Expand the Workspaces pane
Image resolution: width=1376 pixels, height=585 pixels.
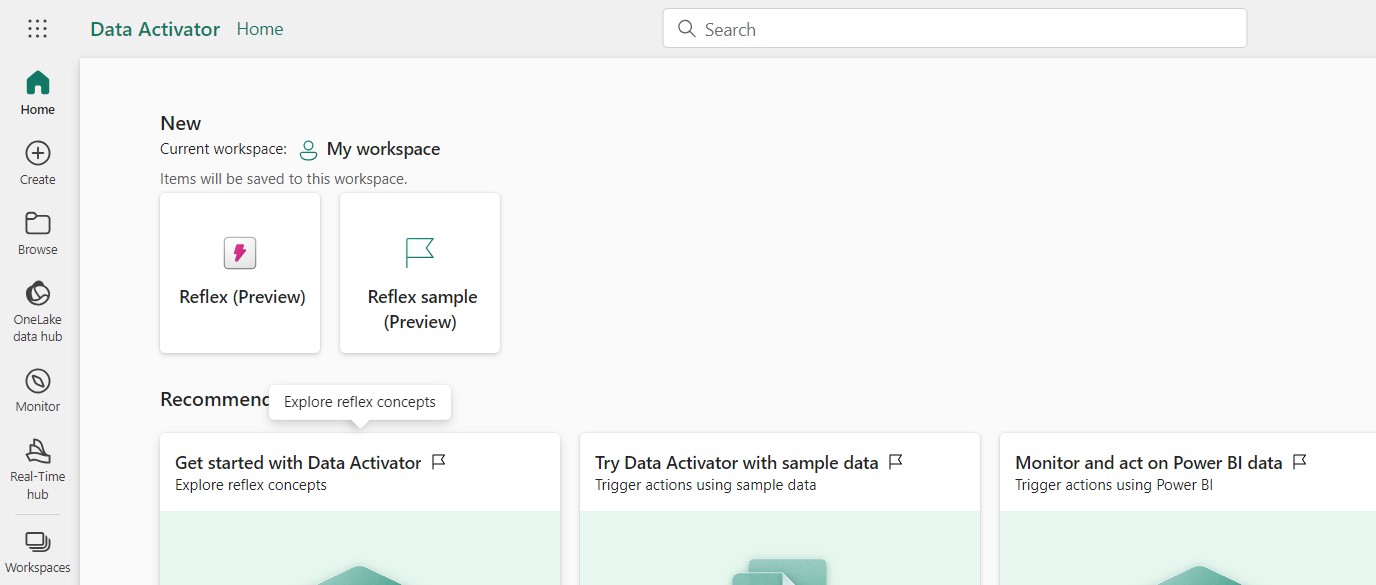[x=38, y=551]
